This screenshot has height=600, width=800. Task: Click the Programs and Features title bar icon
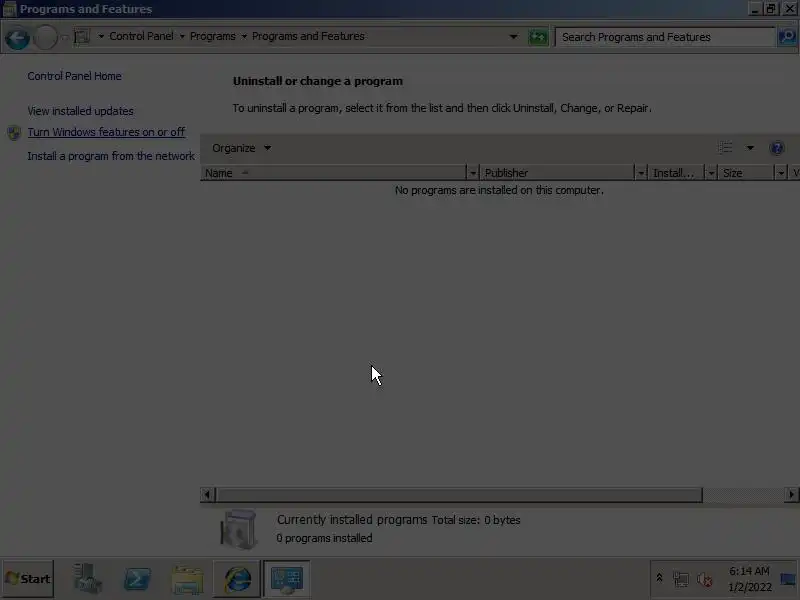click(10, 9)
